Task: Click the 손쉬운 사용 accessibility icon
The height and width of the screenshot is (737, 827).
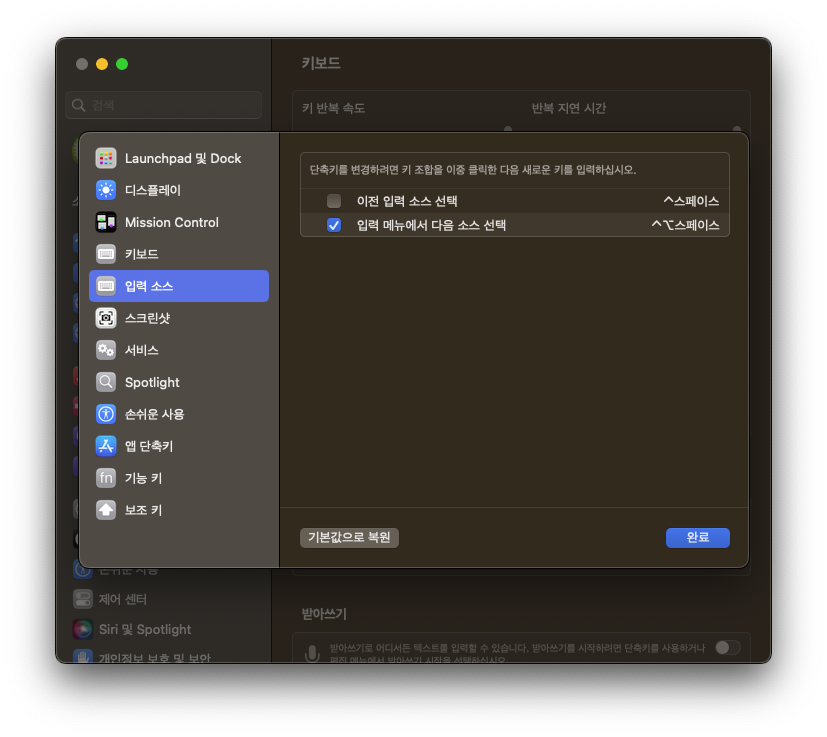Action: click(x=106, y=414)
